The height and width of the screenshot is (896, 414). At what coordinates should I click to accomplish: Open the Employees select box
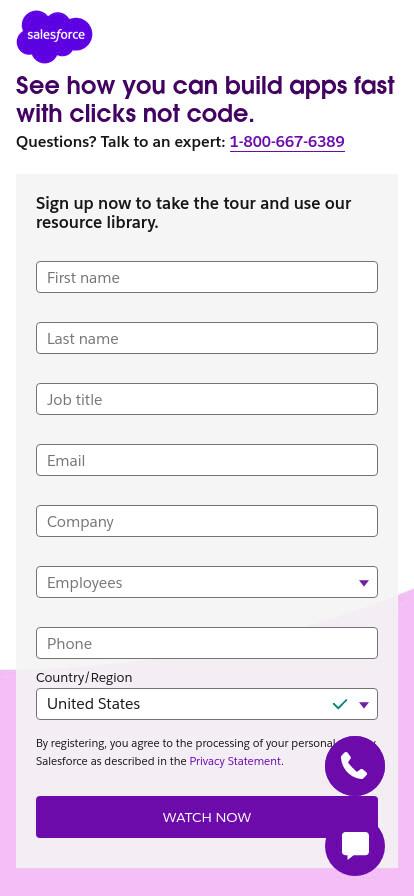[x=207, y=582]
